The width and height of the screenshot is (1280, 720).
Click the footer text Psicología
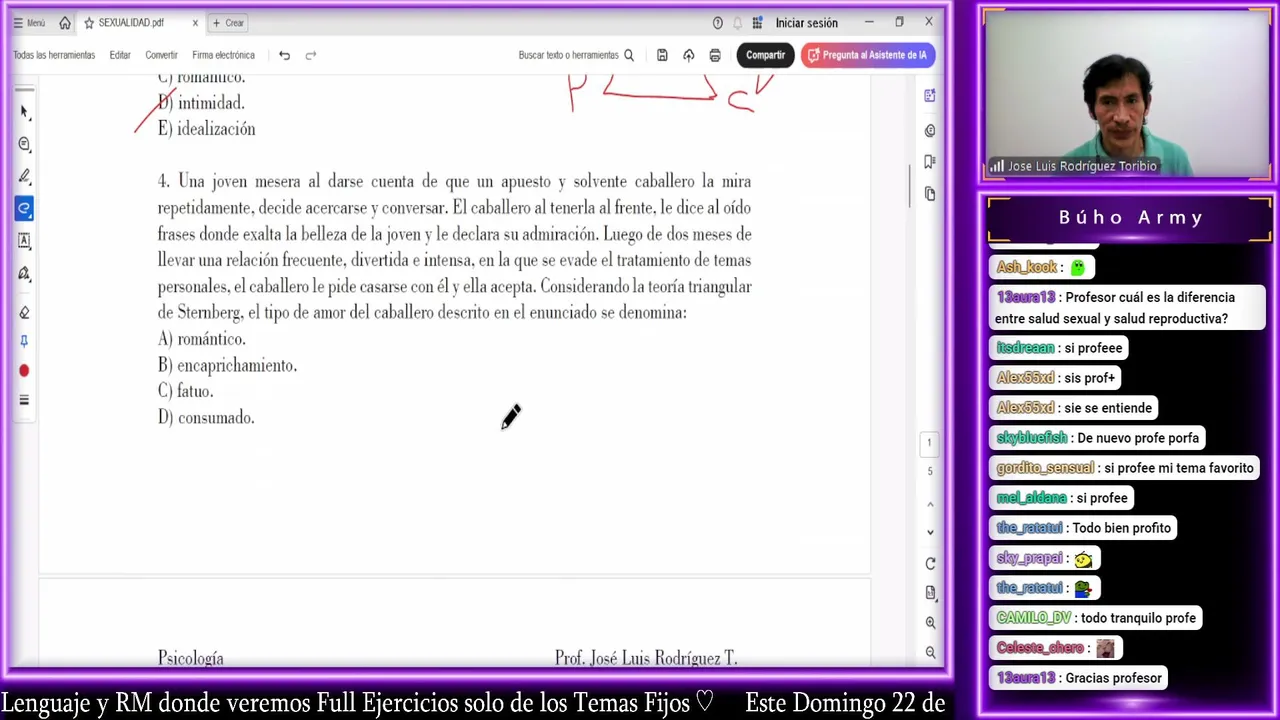pyautogui.click(x=190, y=658)
